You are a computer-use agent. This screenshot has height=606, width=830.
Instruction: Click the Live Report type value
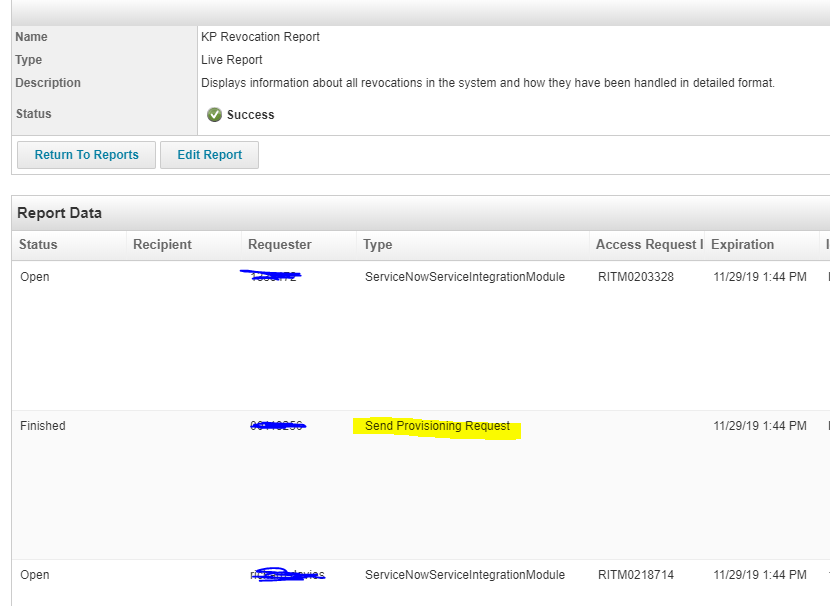(232, 60)
